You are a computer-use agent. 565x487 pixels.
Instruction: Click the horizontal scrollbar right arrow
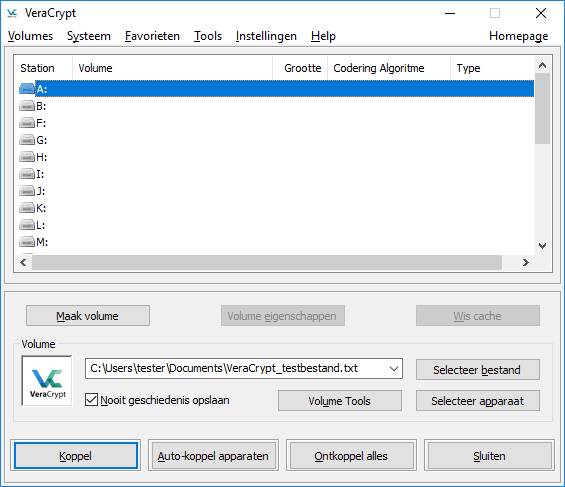(x=526, y=262)
